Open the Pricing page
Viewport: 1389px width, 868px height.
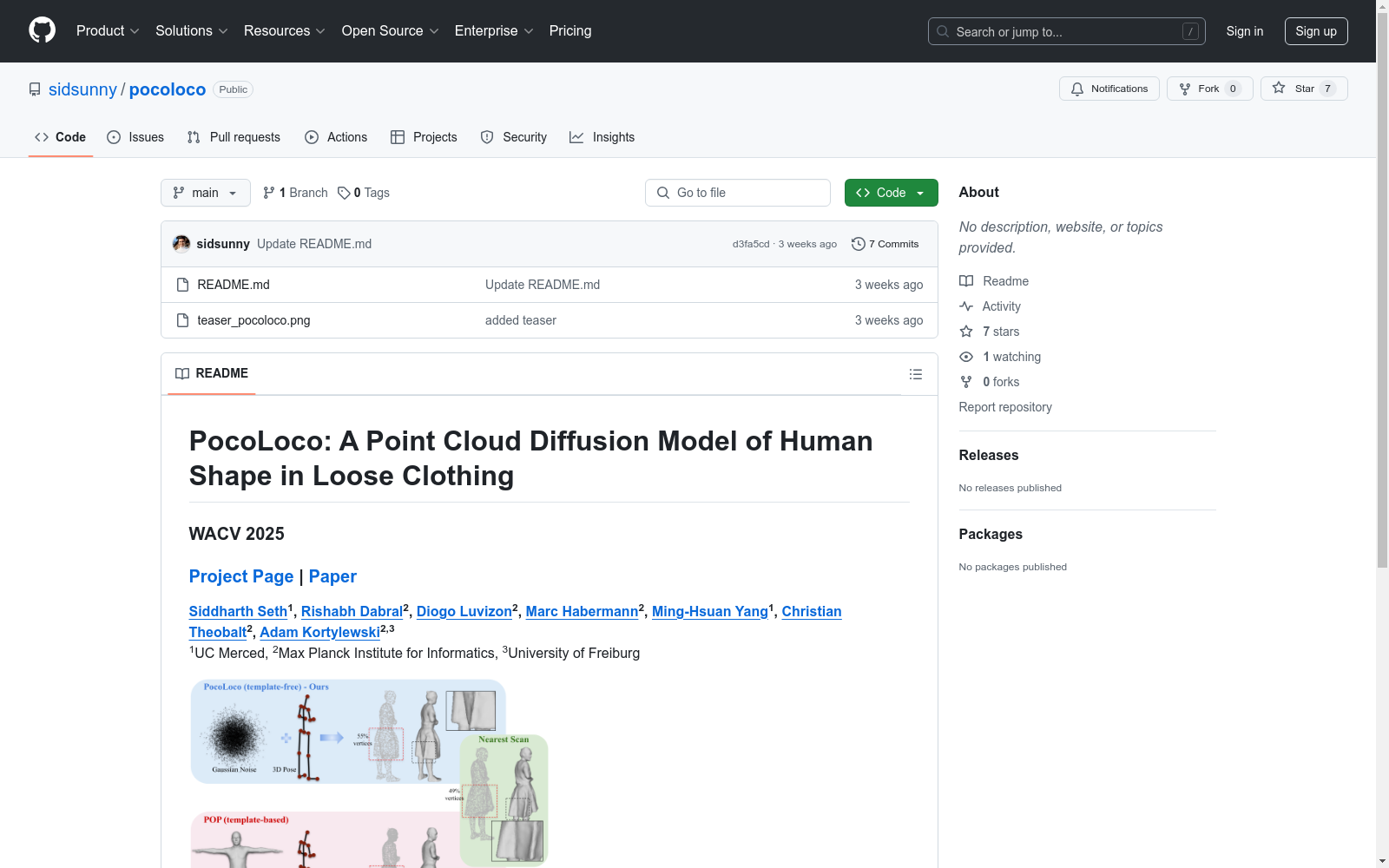click(570, 30)
